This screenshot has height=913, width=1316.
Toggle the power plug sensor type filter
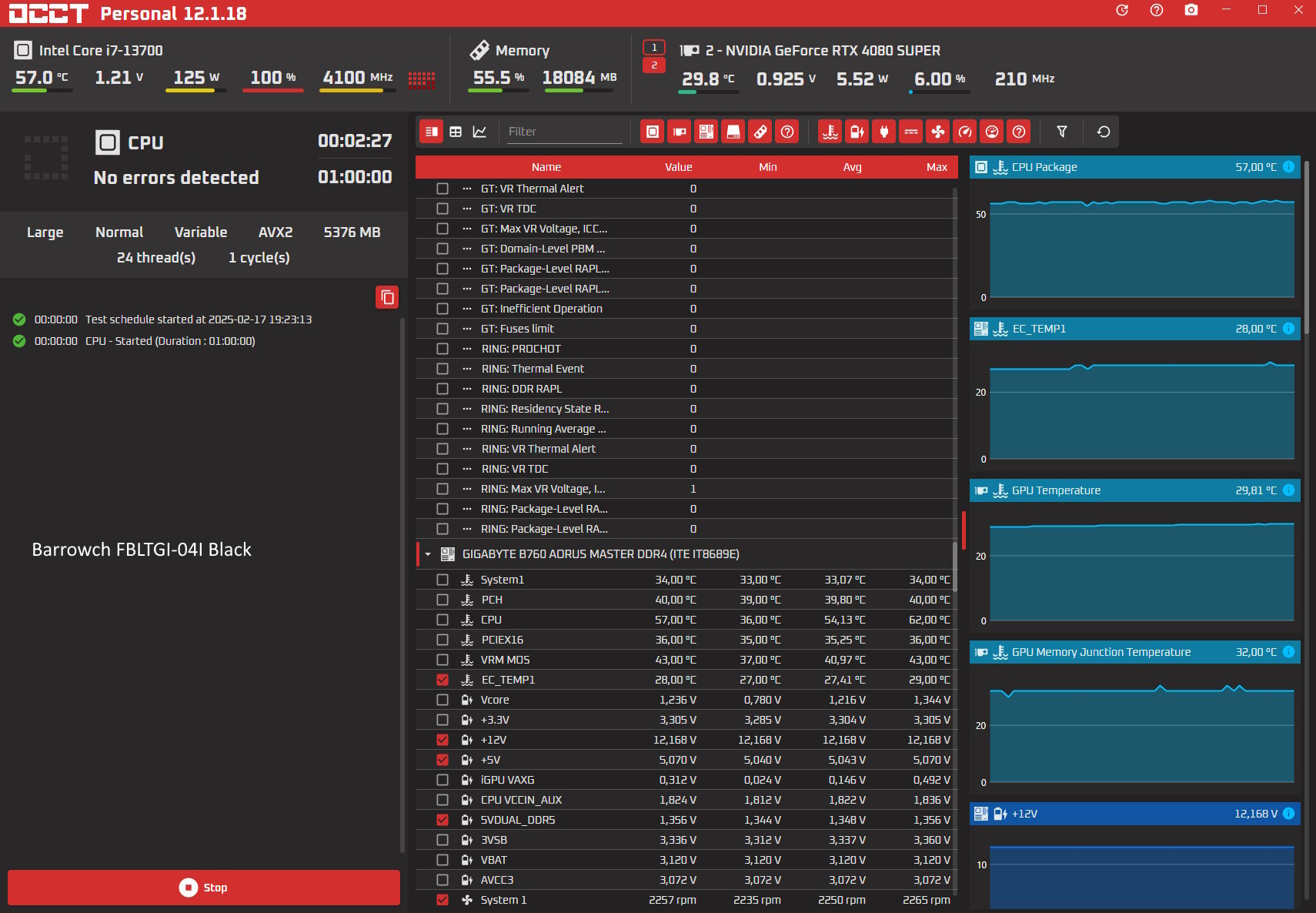click(x=884, y=132)
